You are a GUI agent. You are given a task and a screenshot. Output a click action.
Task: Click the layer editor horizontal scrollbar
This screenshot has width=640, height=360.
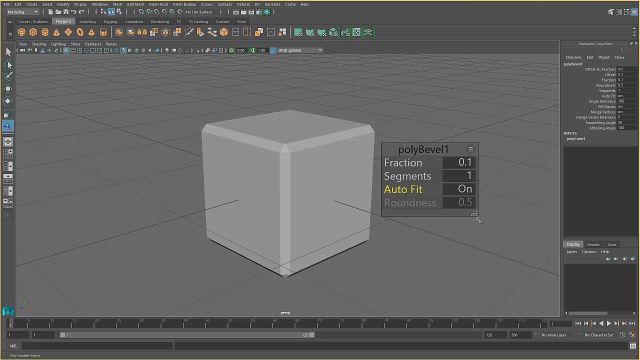(x=588, y=313)
